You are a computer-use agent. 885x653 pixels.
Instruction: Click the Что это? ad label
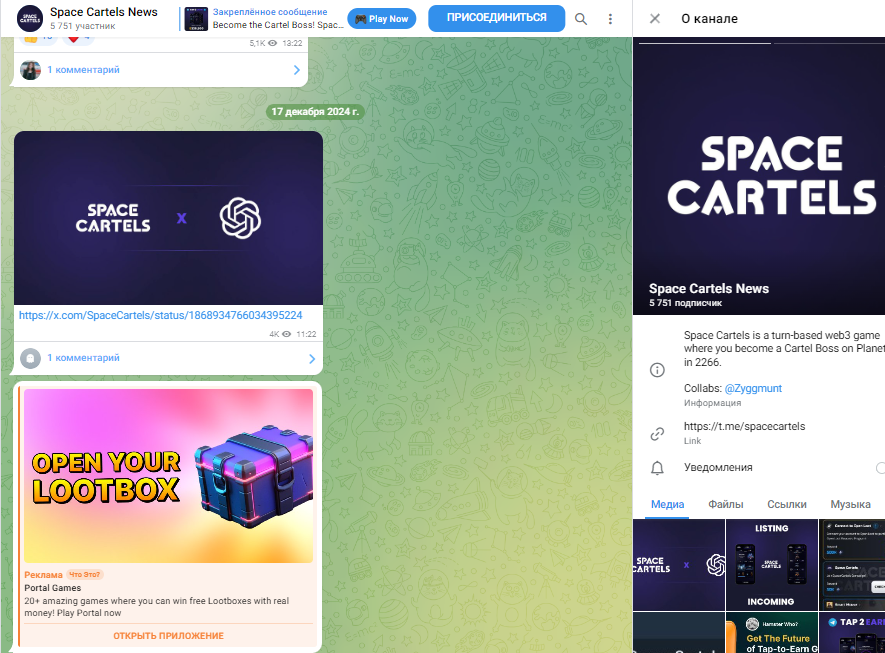[85, 575]
